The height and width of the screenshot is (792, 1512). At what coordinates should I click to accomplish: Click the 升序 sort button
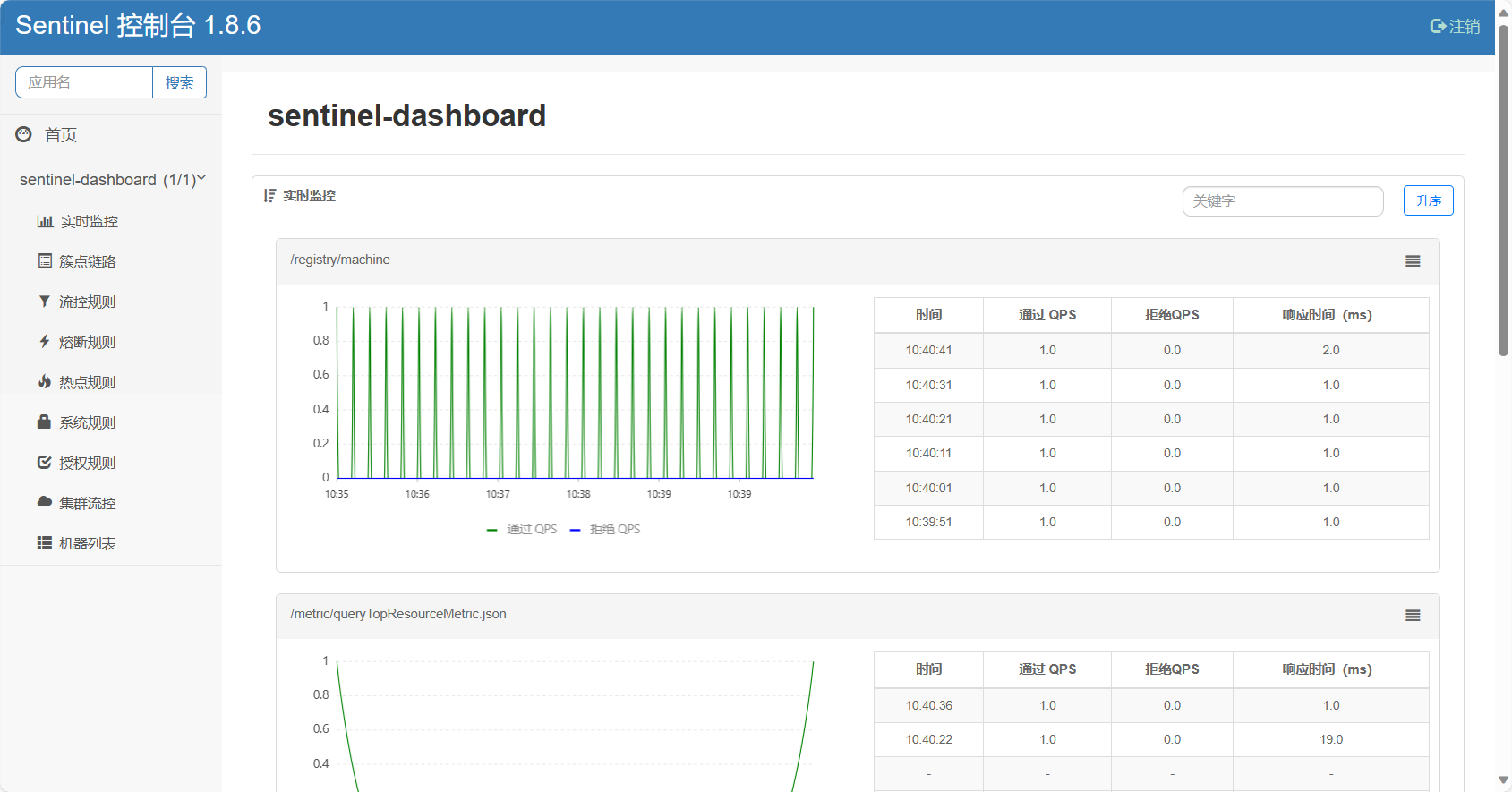[1429, 200]
